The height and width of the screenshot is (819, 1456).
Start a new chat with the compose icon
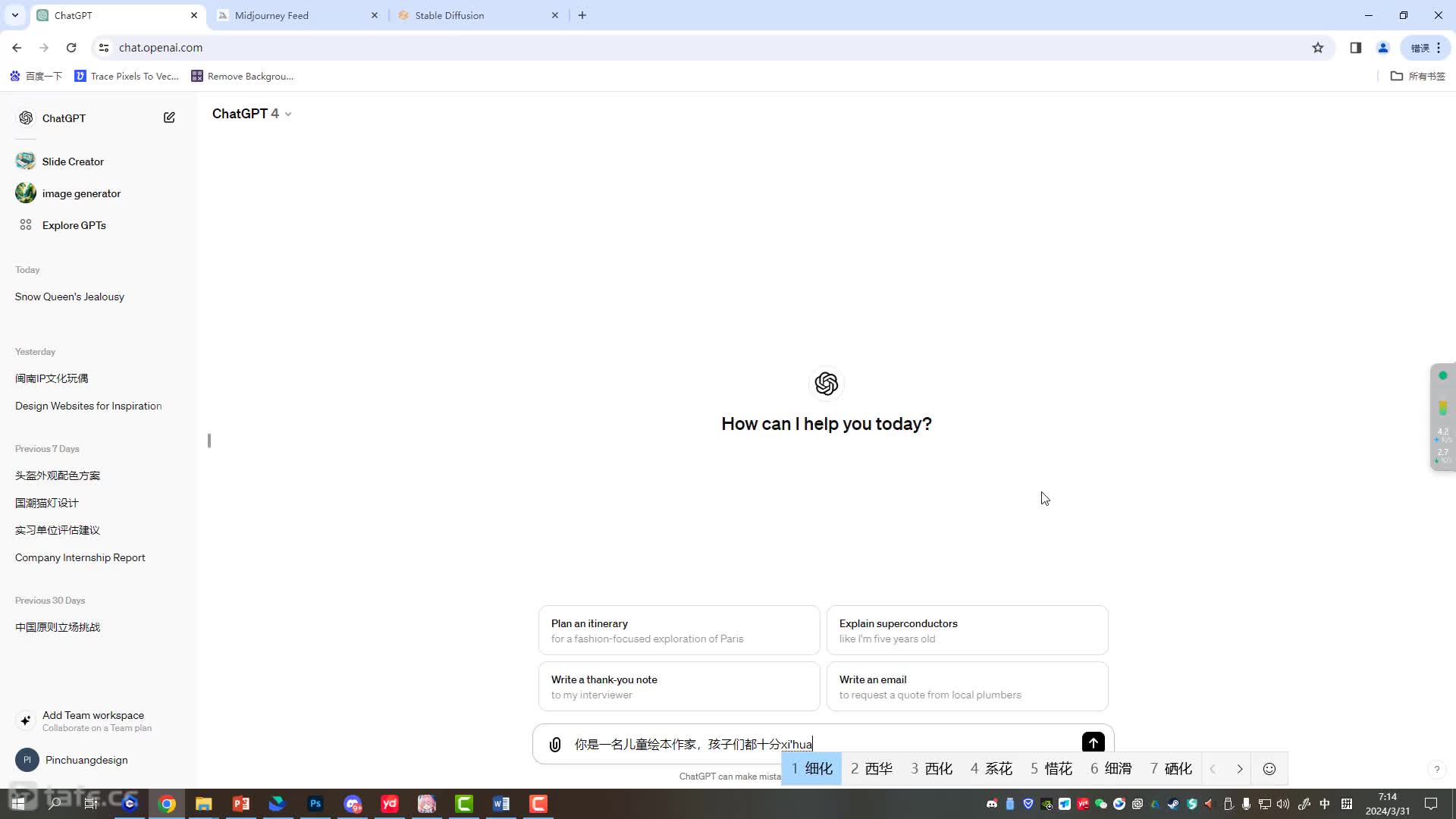click(169, 118)
